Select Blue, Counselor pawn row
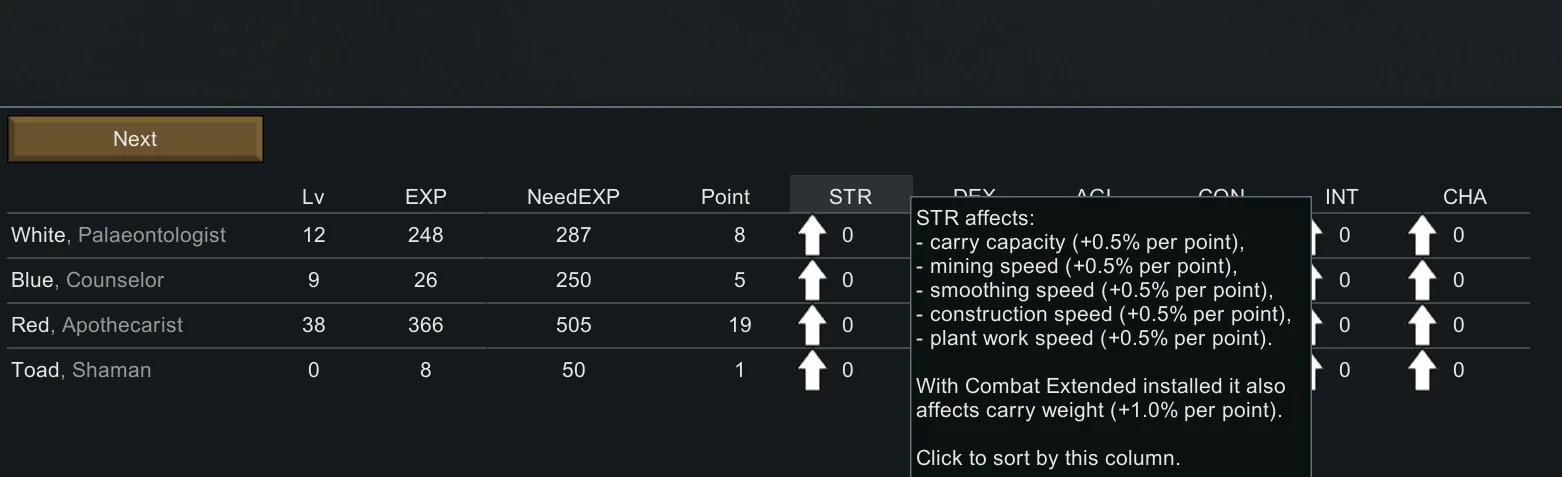Viewport: 1562px width, 477px height. (87, 281)
